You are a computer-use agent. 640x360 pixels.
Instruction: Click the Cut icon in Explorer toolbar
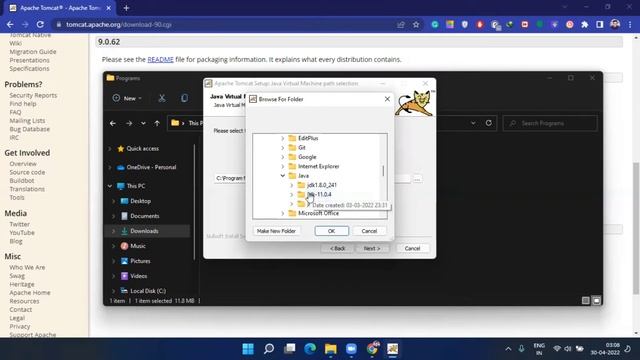coord(162,98)
